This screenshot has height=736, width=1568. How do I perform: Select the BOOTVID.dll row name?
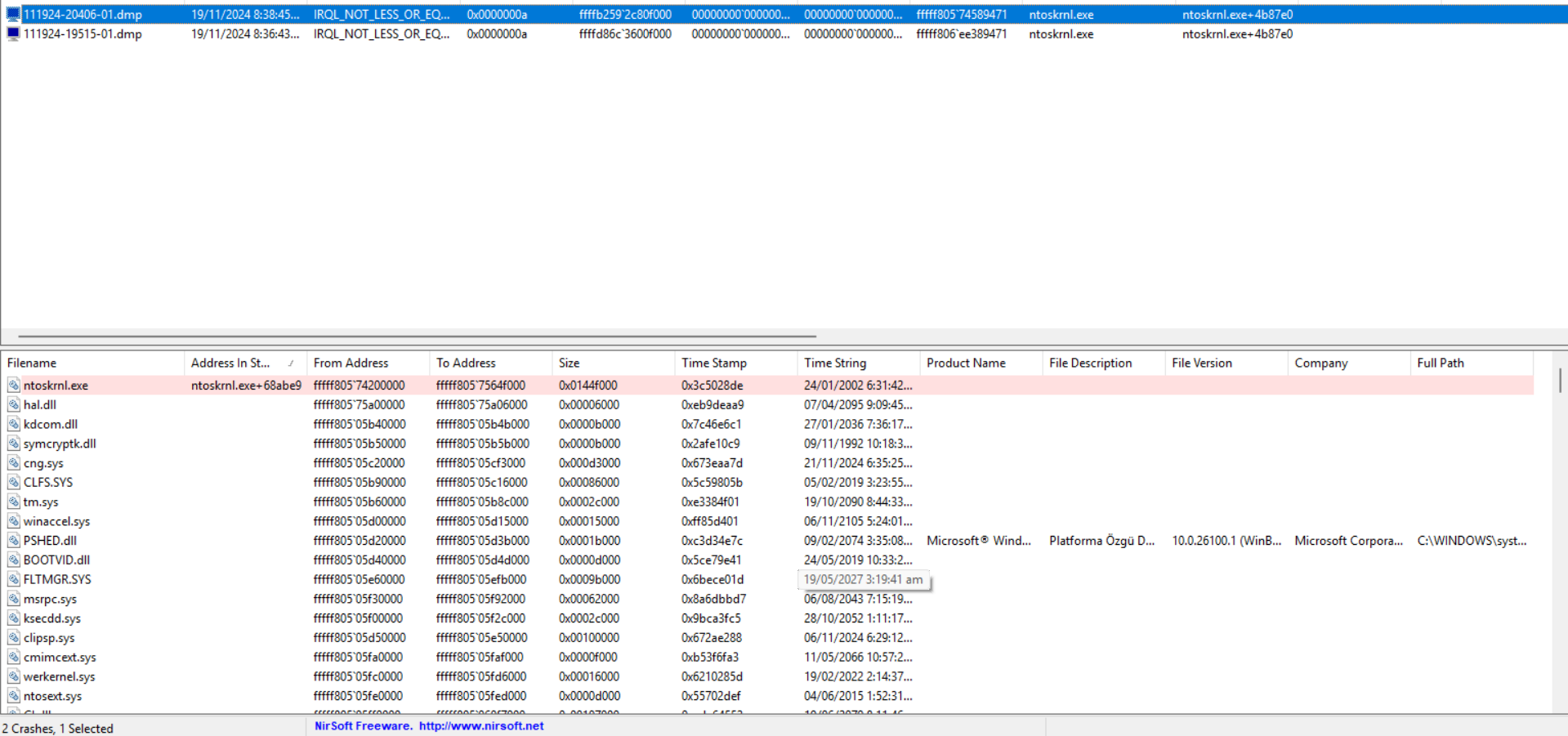click(56, 560)
